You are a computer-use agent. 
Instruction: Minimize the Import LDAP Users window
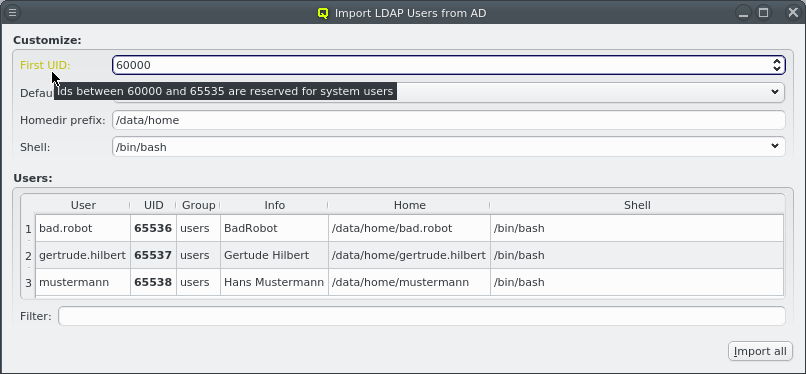[743, 13]
